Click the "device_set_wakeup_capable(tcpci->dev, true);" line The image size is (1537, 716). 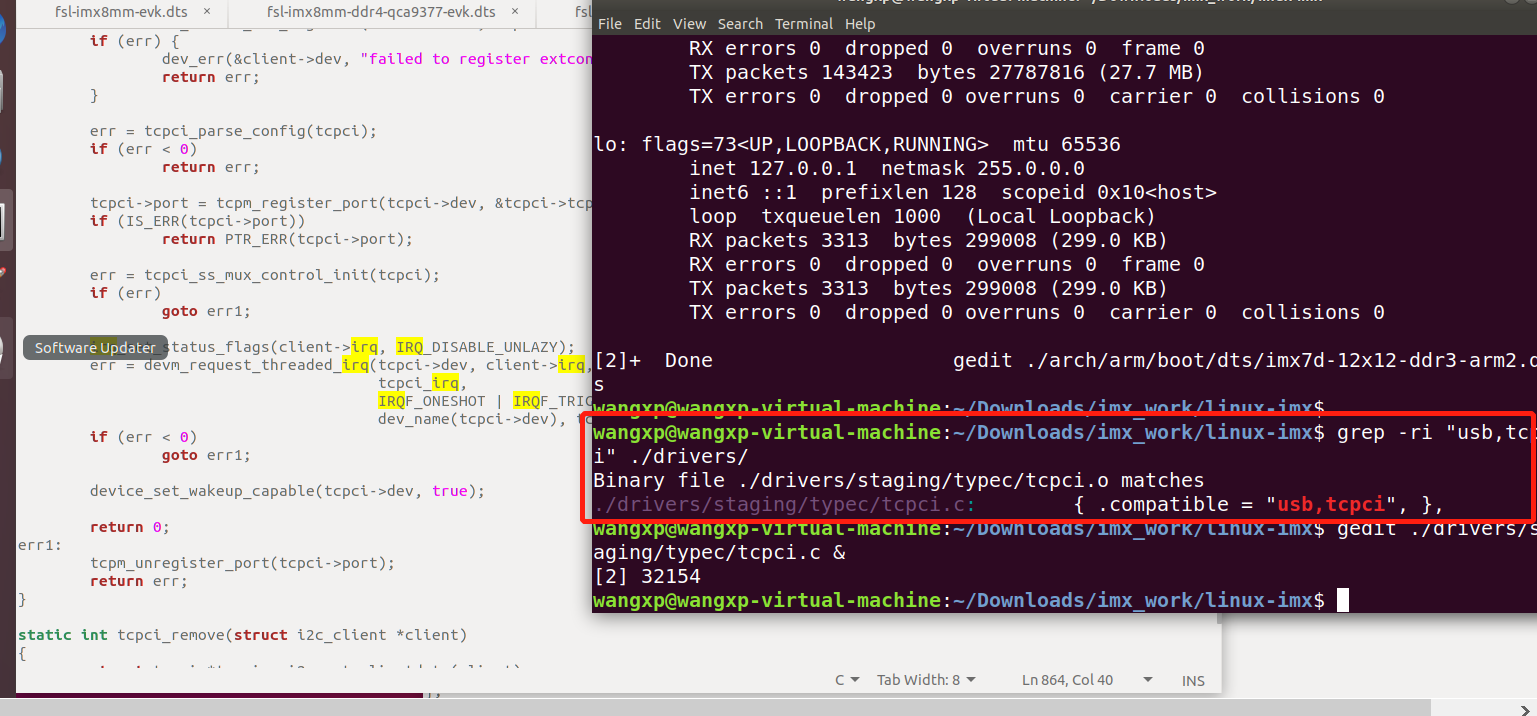[287, 491]
